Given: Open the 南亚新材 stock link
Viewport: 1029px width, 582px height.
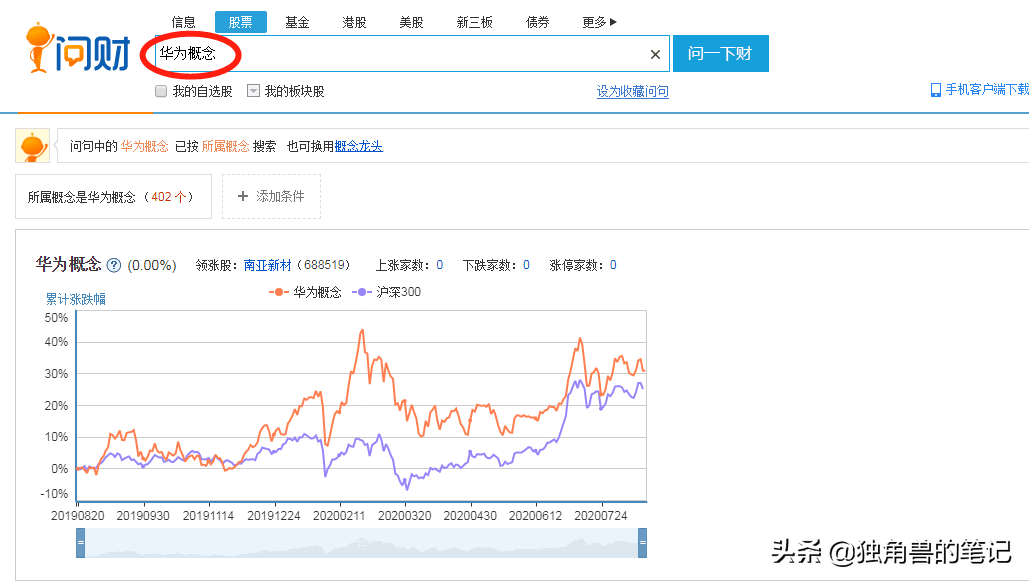Looking at the screenshot, I should (267, 265).
